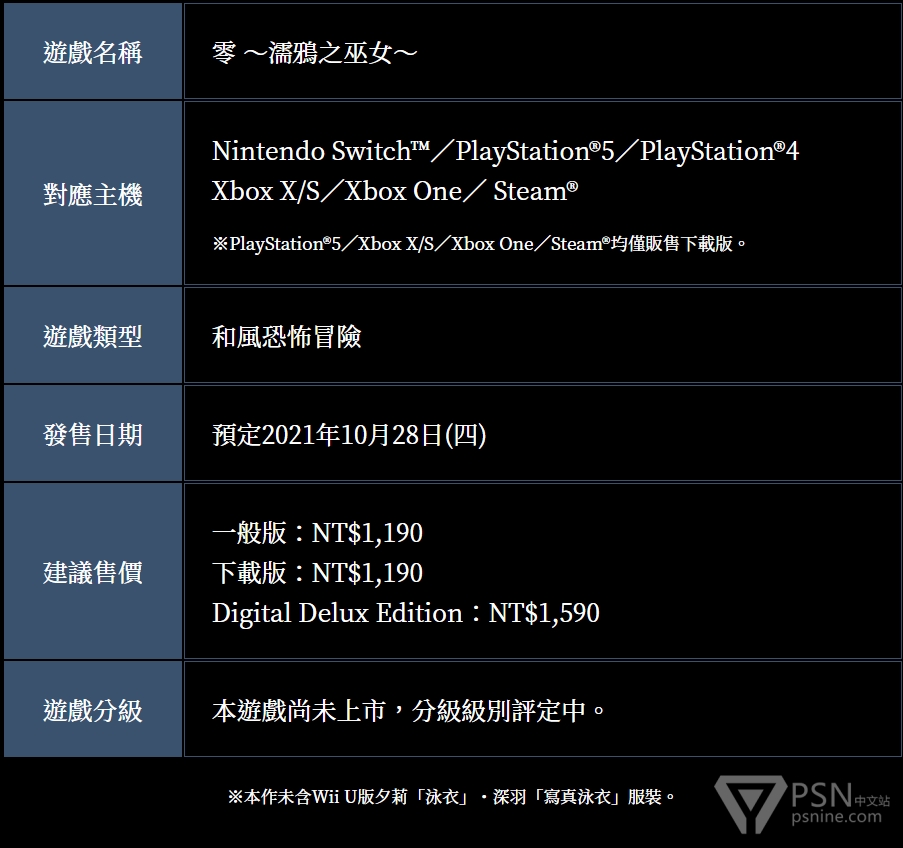Select the 建議售價 header cell
The image size is (903, 848).
93,572
